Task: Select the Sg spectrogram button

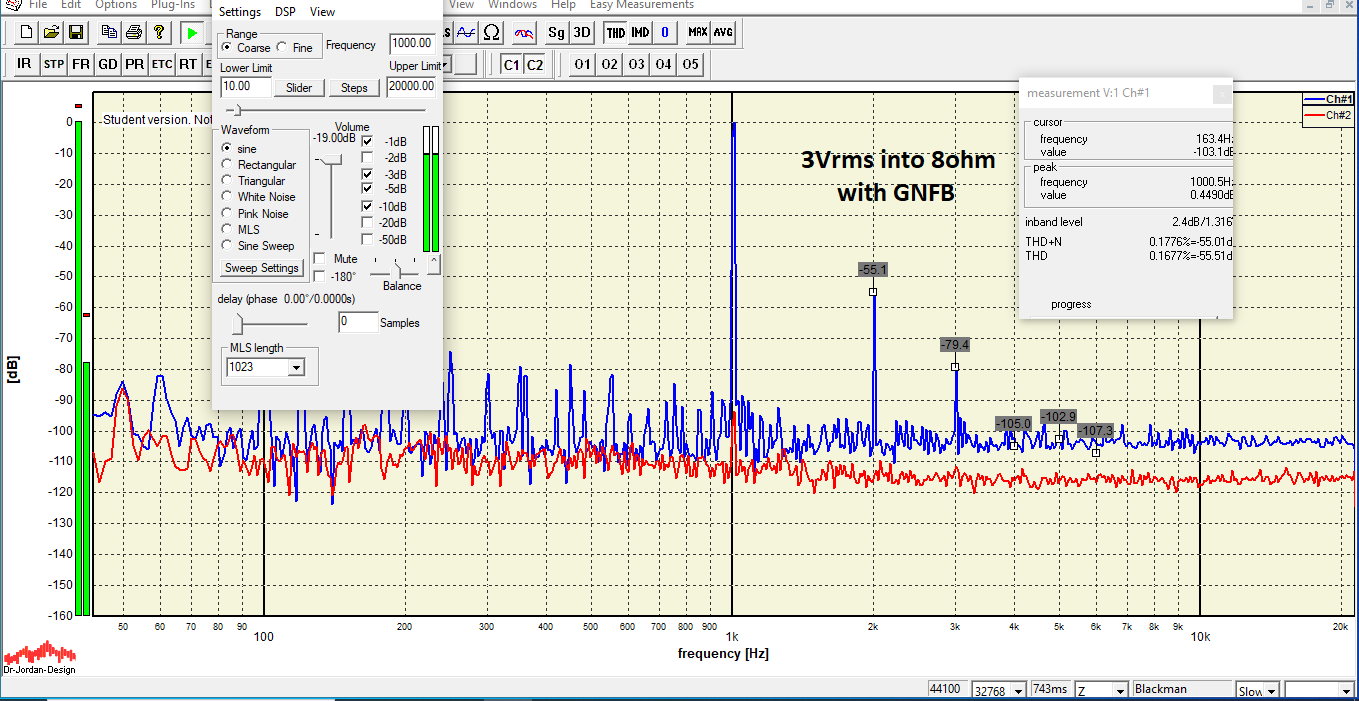Action: click(556, 33)
